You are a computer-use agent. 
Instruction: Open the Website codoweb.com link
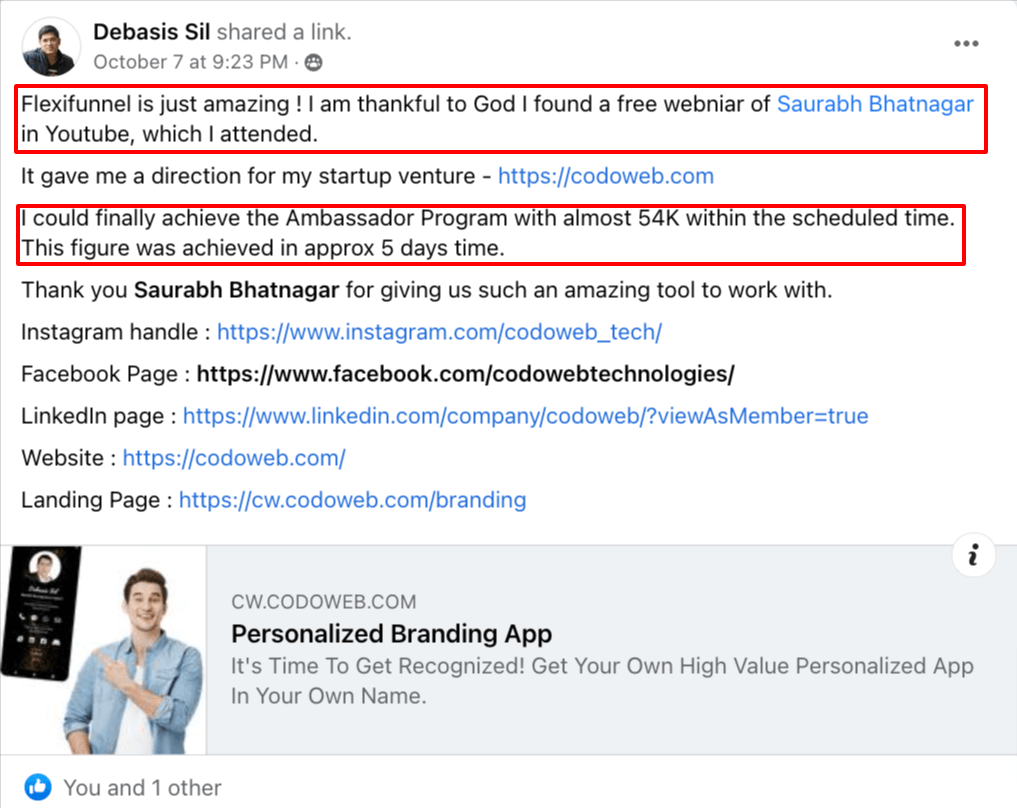(234, 458)
